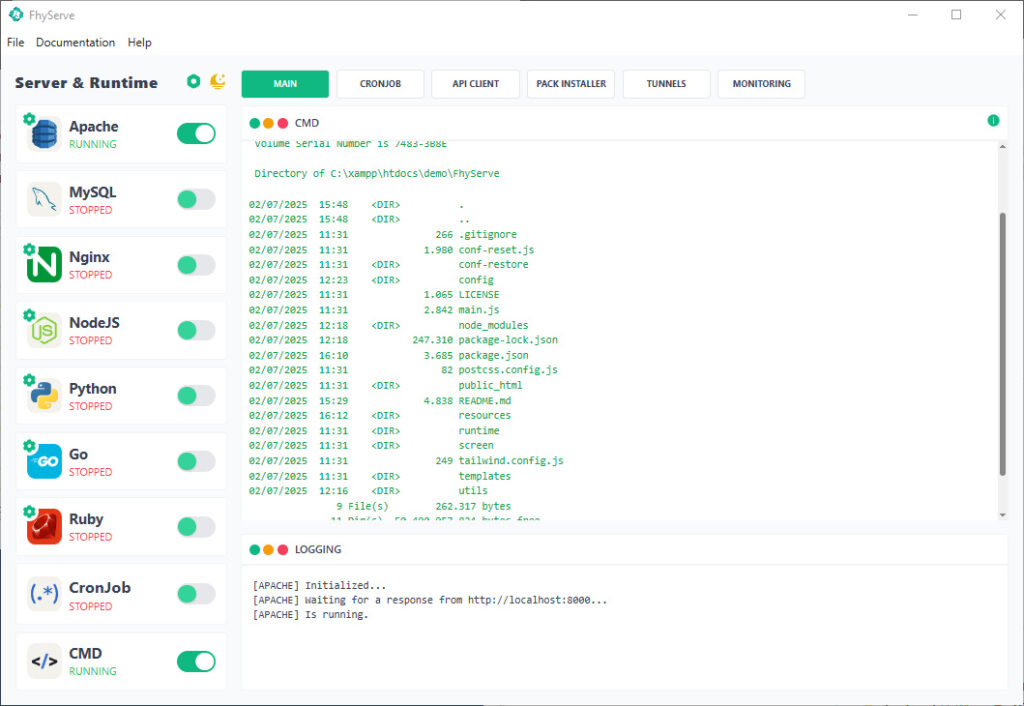This screenshot has width=1024, height=706.
Task: Click the Apache server icon
Action: point(44,134)
